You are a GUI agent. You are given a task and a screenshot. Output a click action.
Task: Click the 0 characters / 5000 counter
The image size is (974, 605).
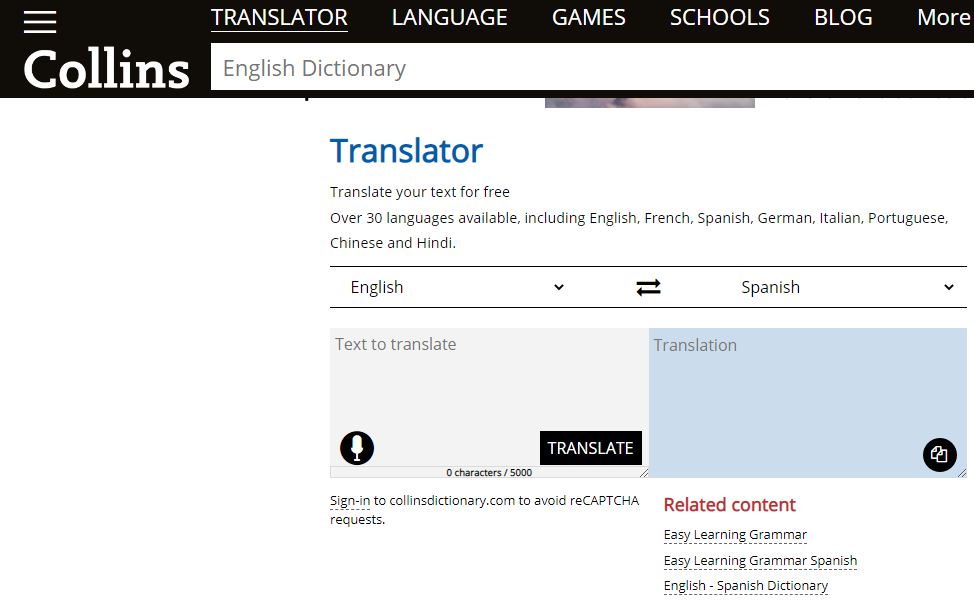click(x=489, y=473)
